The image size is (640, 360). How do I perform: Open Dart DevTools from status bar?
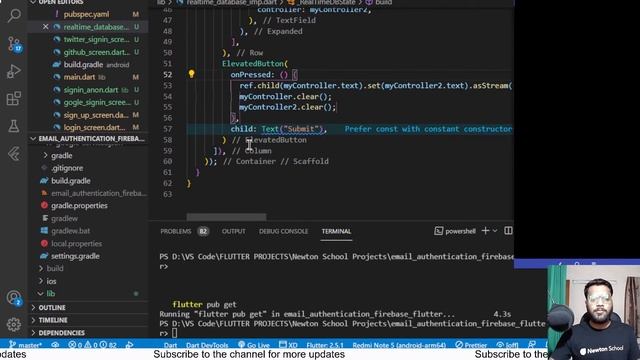[207, 345]
